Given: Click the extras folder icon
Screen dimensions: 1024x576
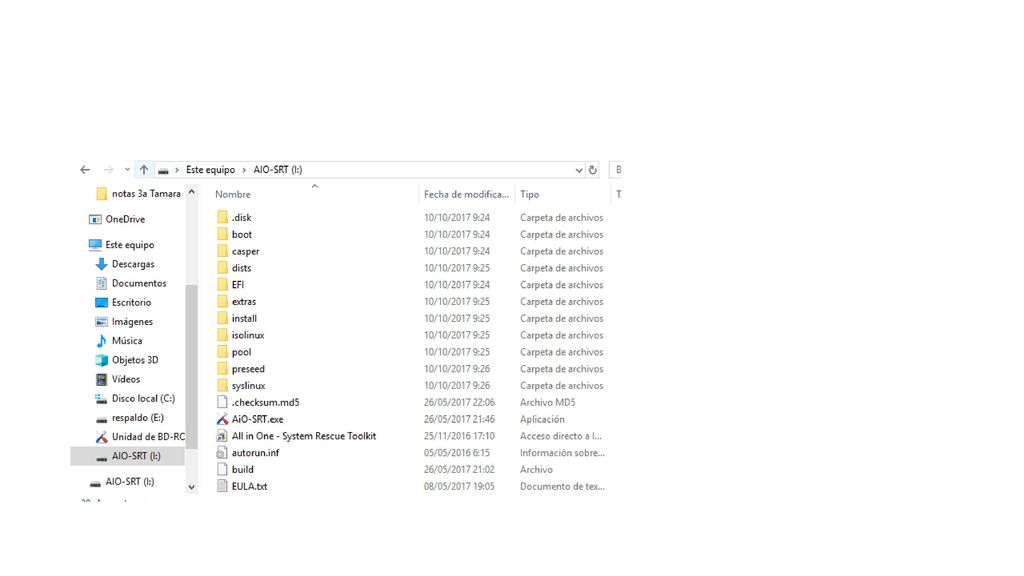Looking at the screenshot, I should [223, 302].
